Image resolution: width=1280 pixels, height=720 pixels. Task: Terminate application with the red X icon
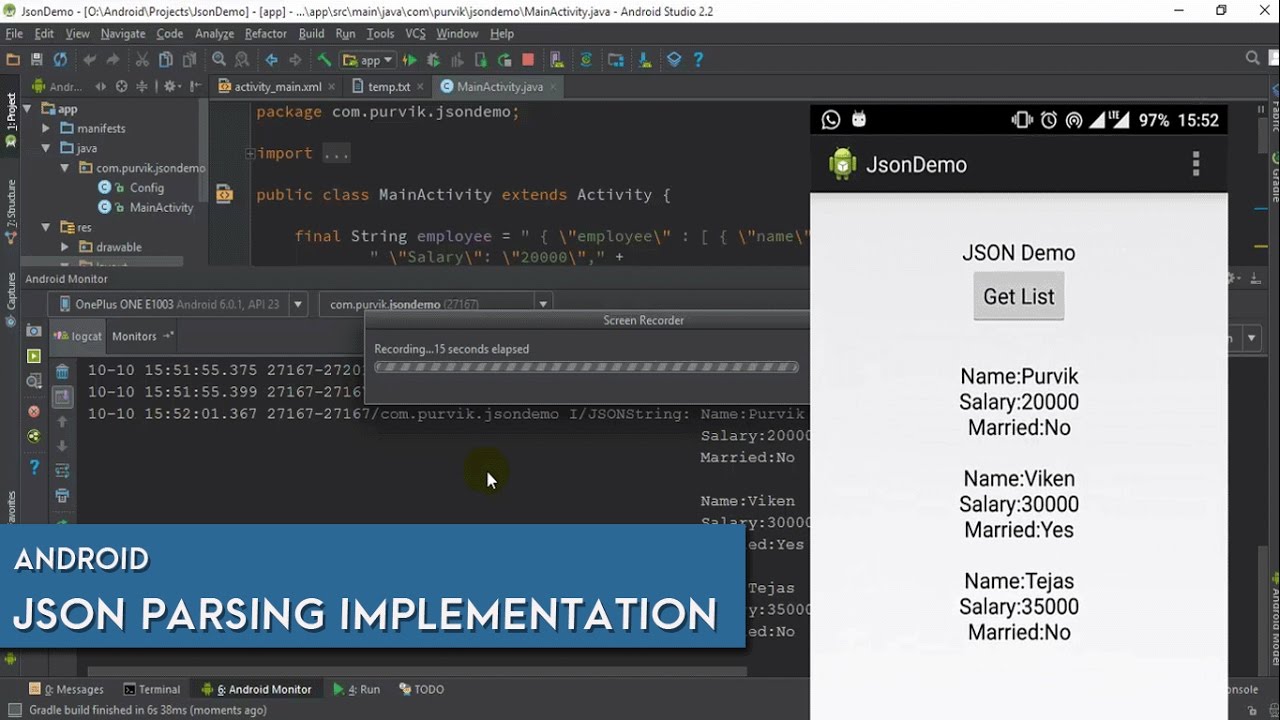tap(34, 411)
